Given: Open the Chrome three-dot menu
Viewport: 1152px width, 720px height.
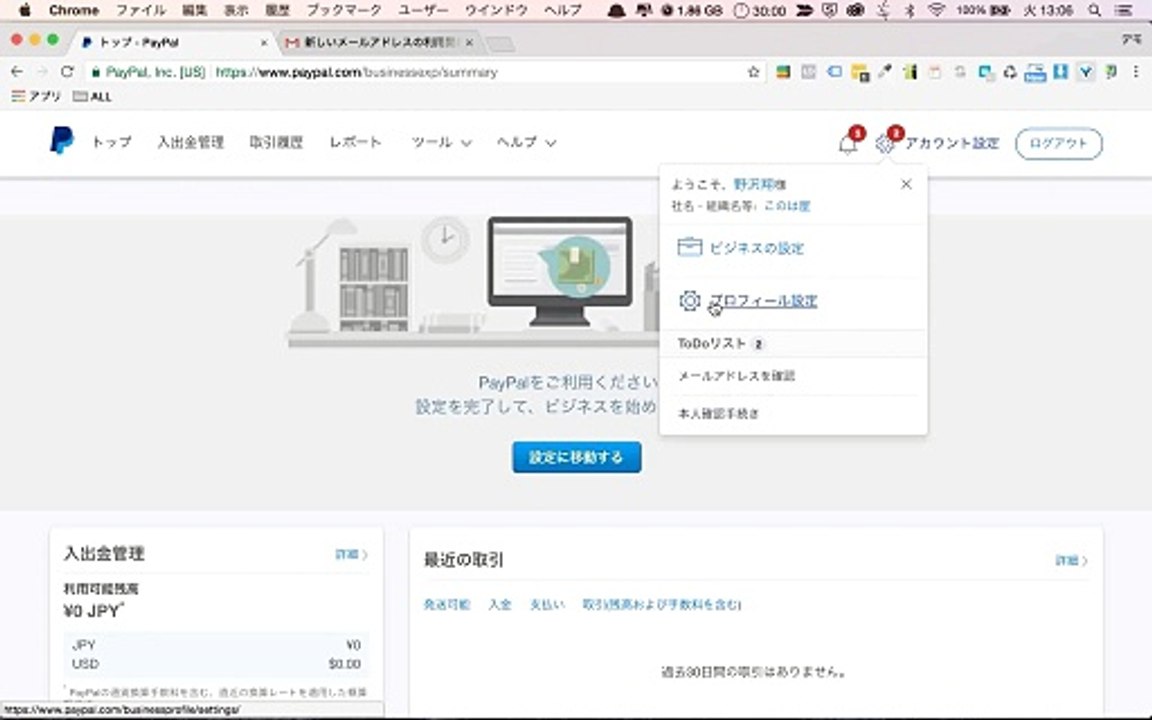Looking at the screenshot, I should (1136, 72).
